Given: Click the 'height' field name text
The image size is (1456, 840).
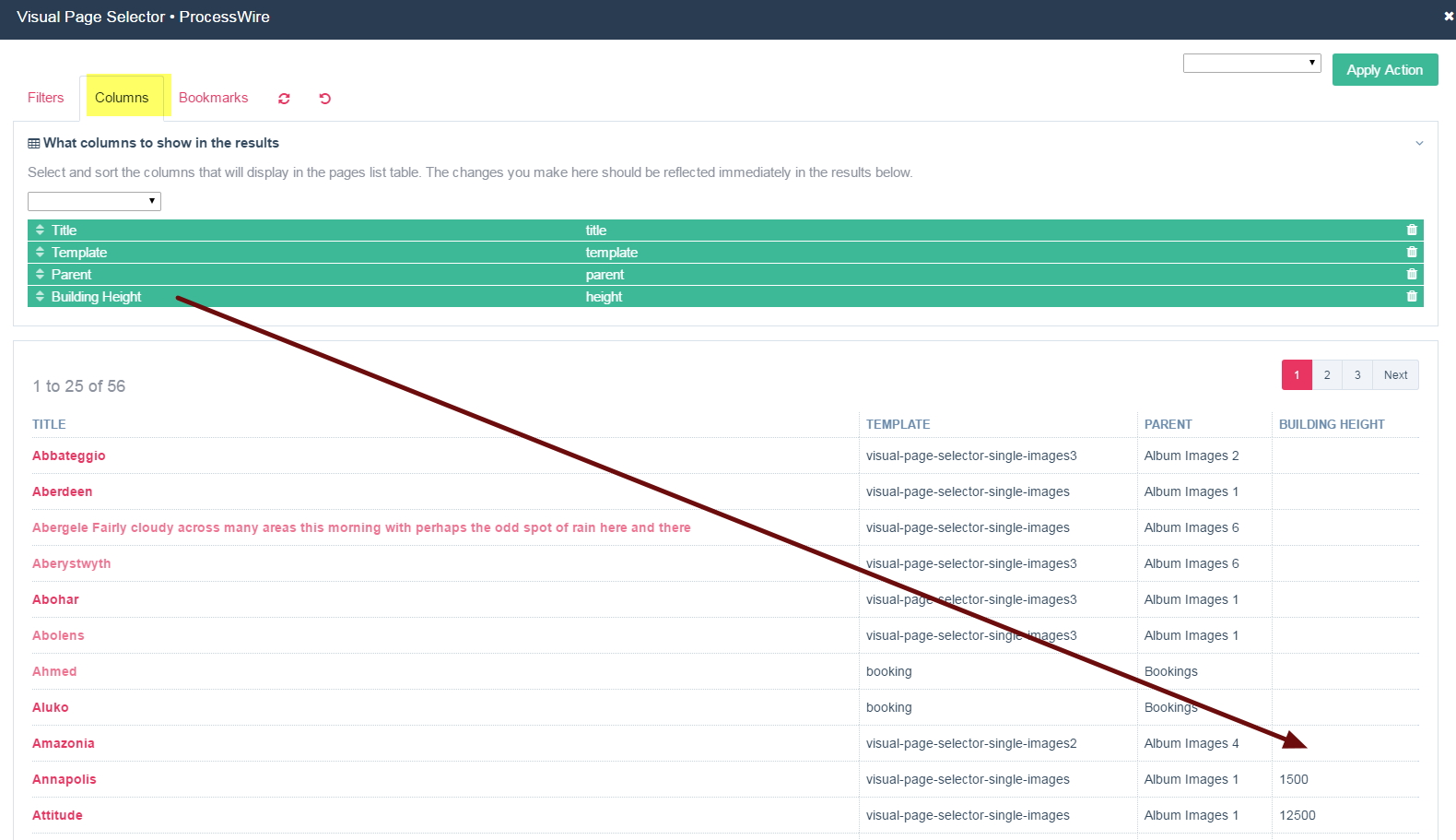Looking at the screenshot, I should 604,297.
